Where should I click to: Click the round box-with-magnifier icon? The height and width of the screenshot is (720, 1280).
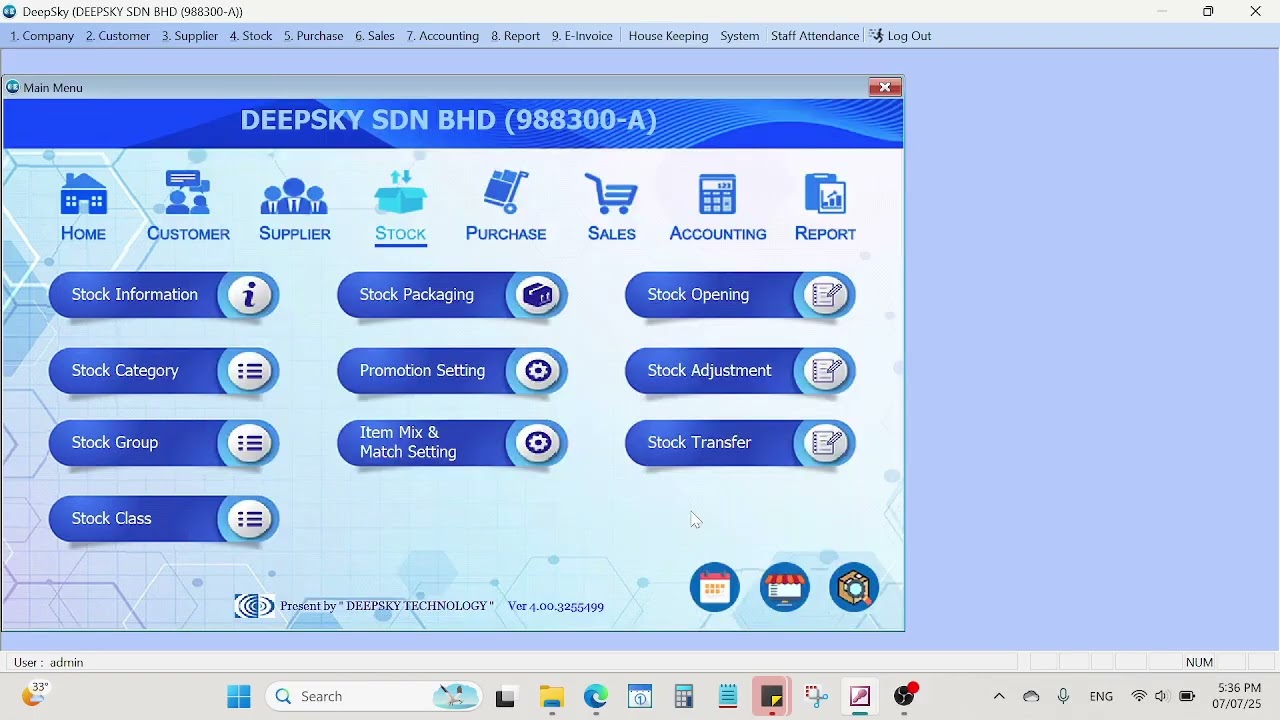point(855,588)
